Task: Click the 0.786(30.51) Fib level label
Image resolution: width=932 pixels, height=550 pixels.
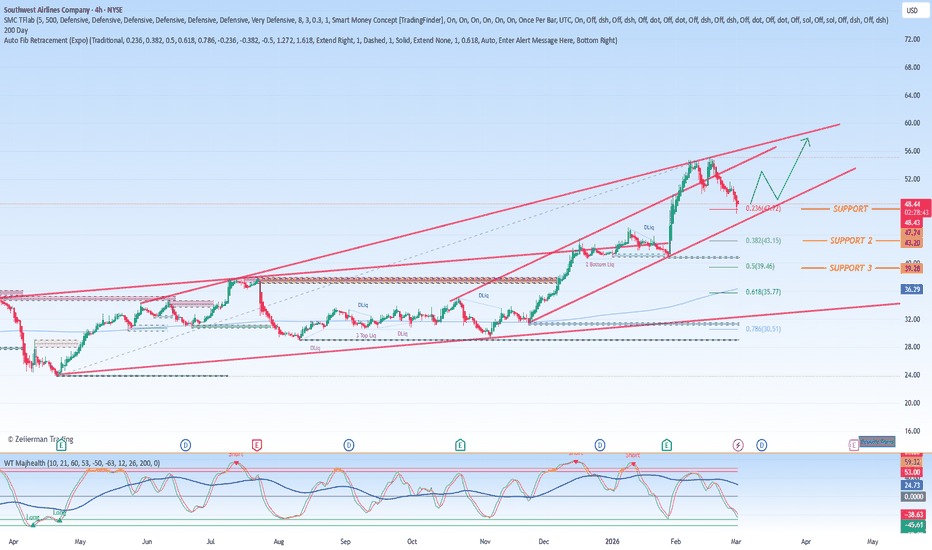Action: click(x=763, y=329)
